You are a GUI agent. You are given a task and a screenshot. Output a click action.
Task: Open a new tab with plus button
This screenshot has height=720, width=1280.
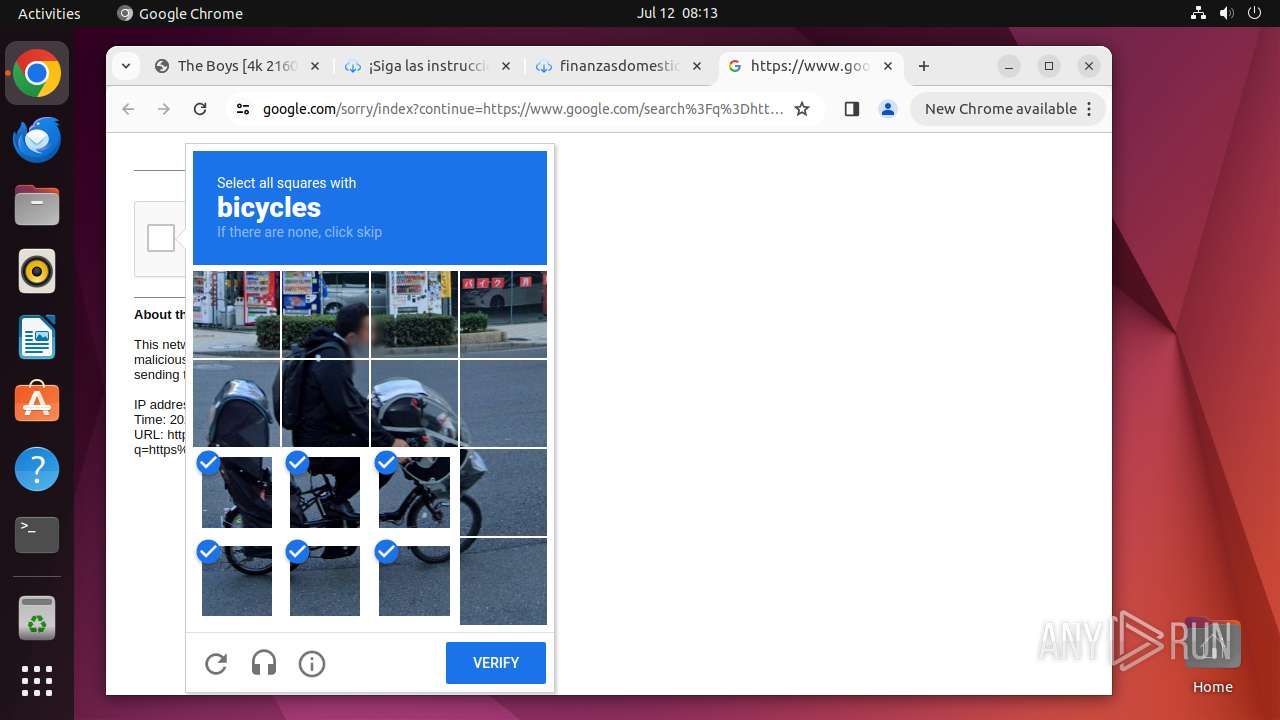click(x=924, y=66)
